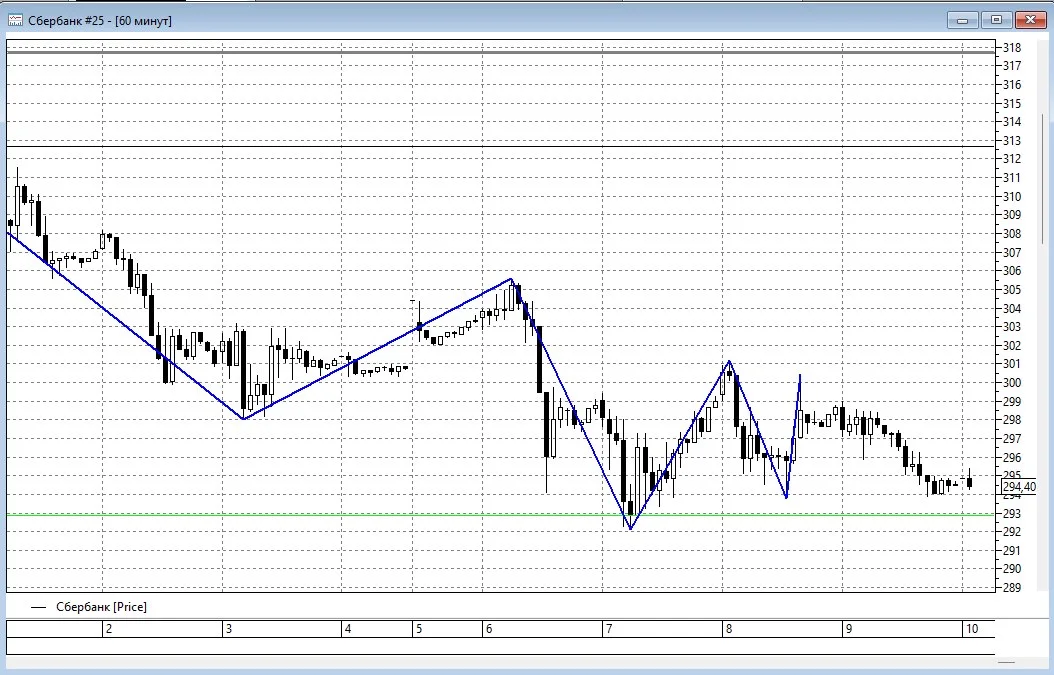Click the 300 price axis label
This screenshot has width=1054, height=675.
[x=1012, y=383]
